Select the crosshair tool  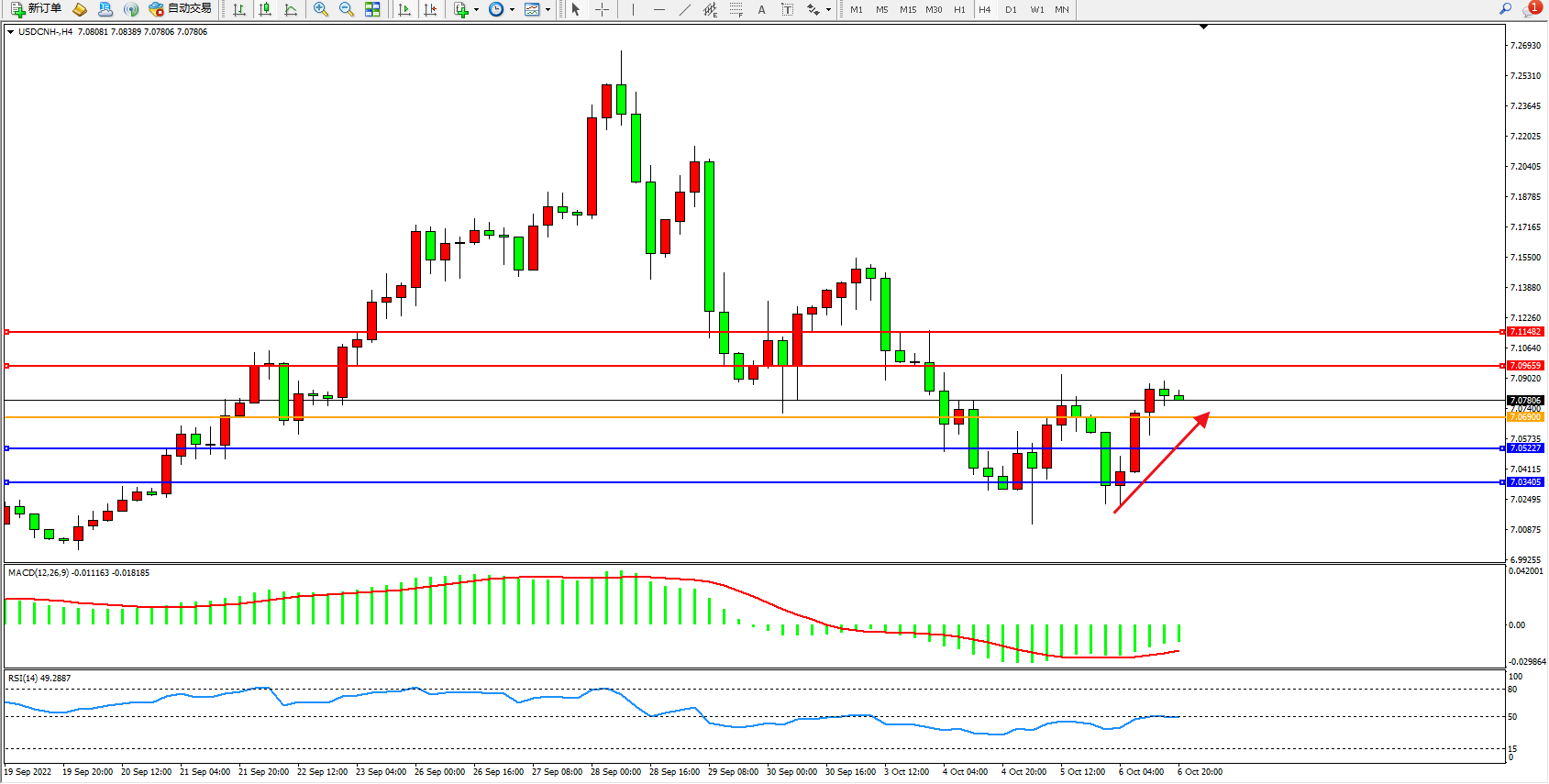click(602, 9)
